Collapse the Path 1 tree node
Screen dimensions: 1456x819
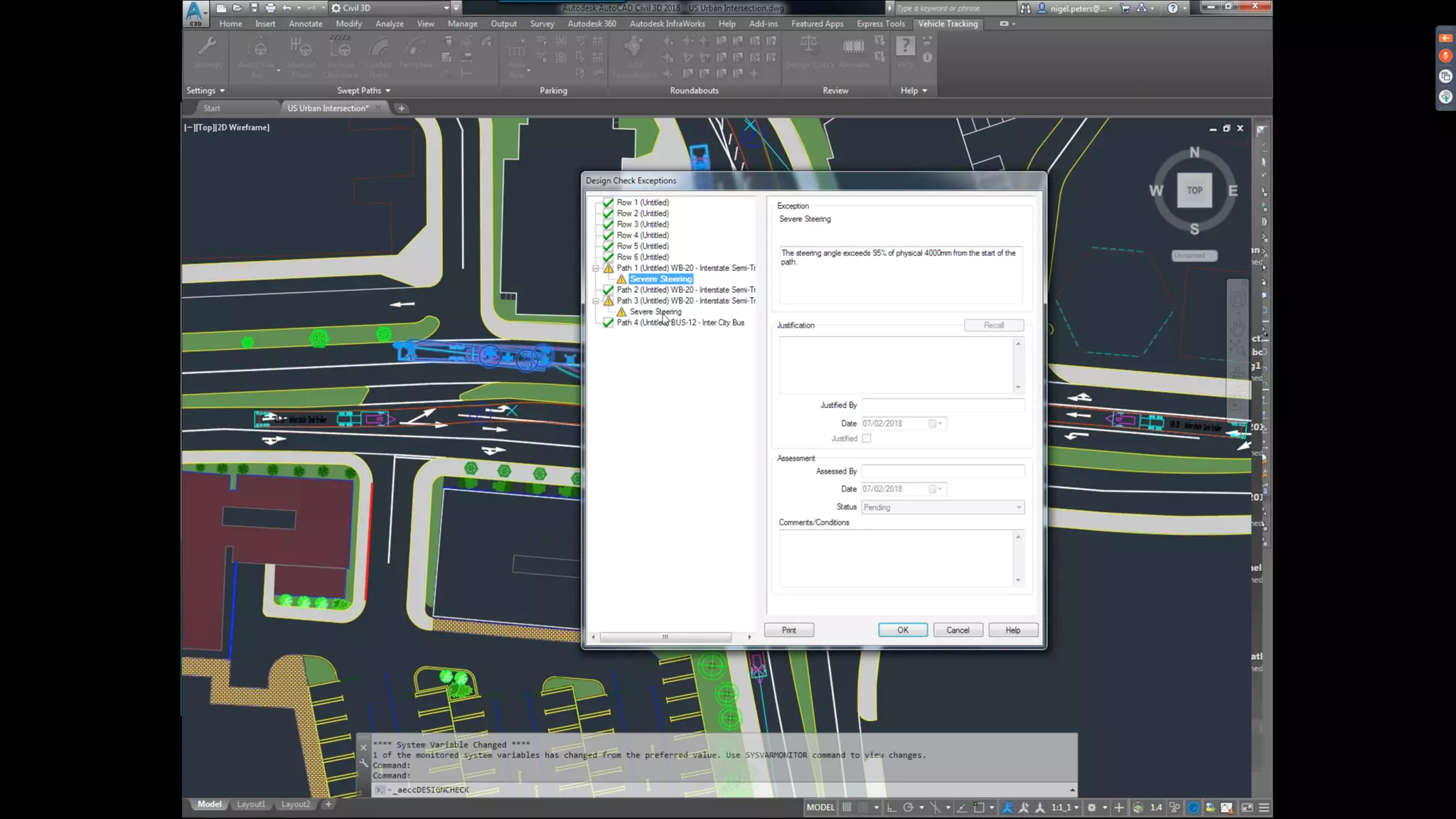click(x=596, y=269)
